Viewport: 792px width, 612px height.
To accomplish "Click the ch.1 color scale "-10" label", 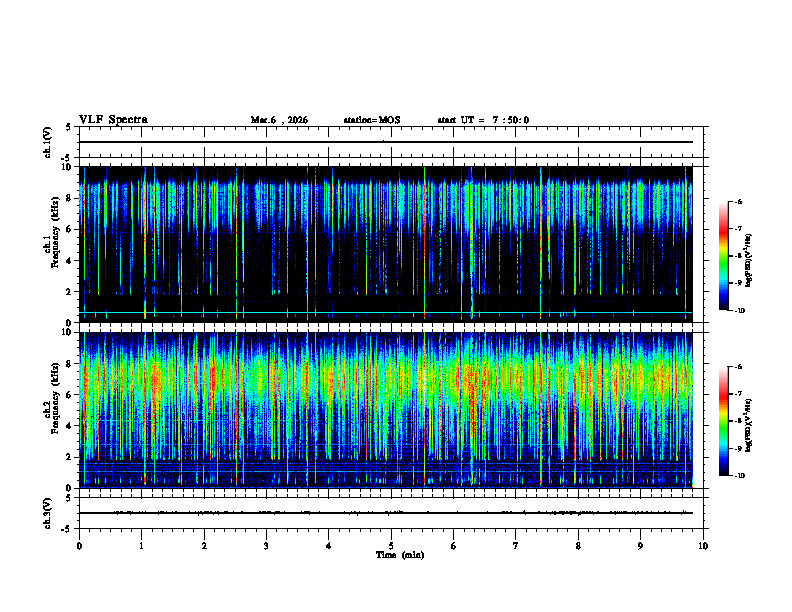I will [x=739, y=311].
